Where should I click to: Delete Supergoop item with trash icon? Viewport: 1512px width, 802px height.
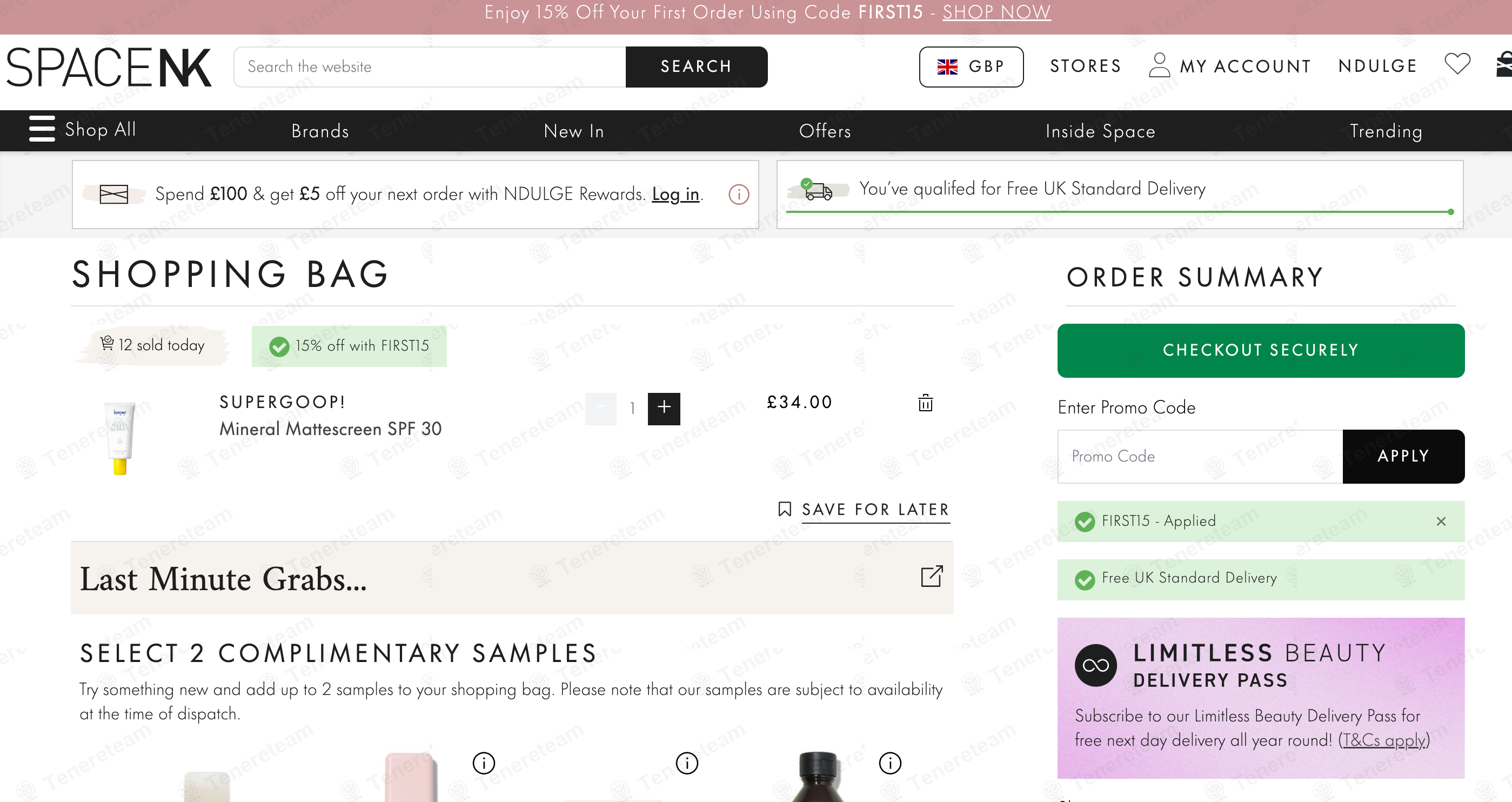point(925,403)
